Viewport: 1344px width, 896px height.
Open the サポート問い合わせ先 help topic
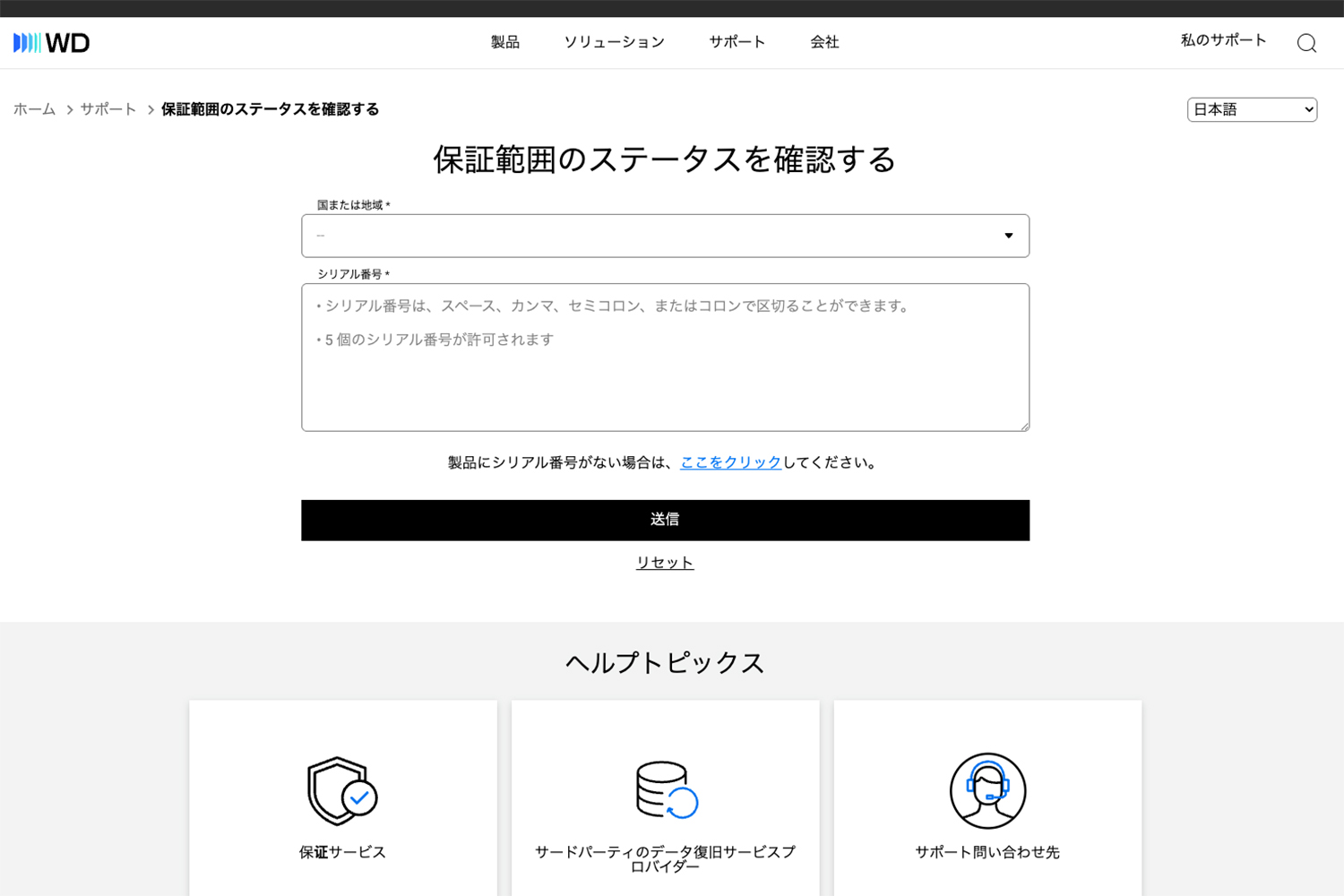[x=987, y=852]
